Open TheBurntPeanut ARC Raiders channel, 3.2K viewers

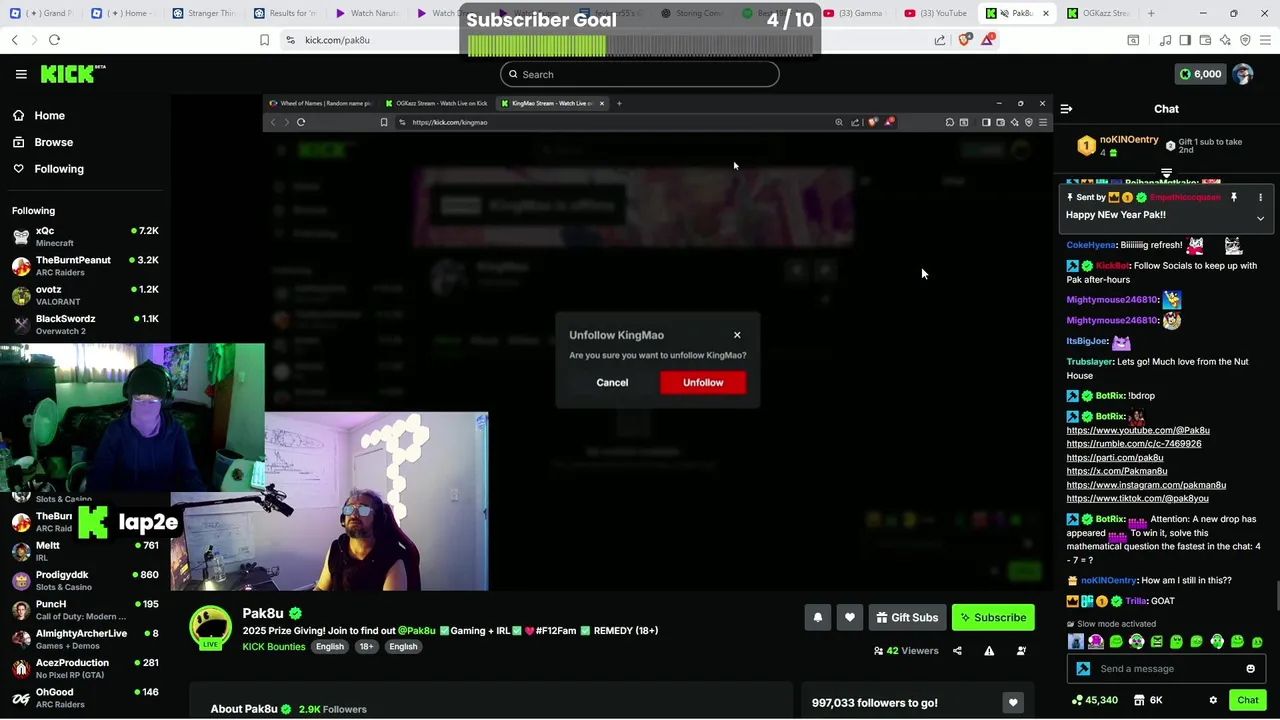pyautogui.click(x=85, y=265)
